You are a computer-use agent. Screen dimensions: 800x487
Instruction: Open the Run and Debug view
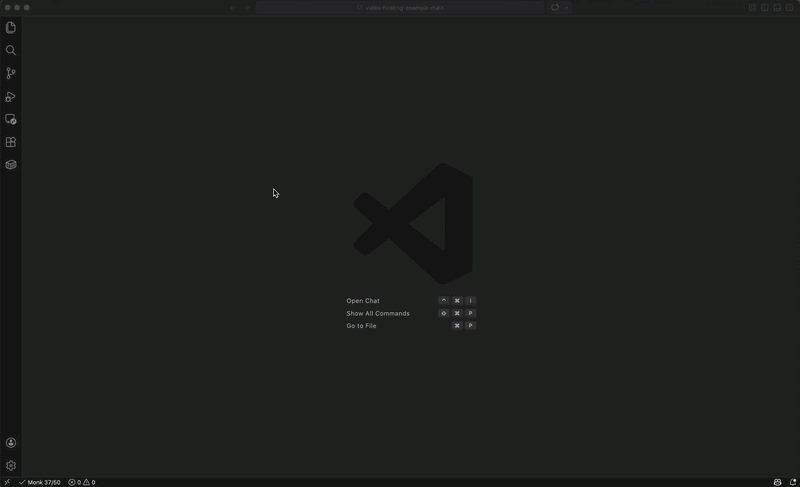[11, 96]
